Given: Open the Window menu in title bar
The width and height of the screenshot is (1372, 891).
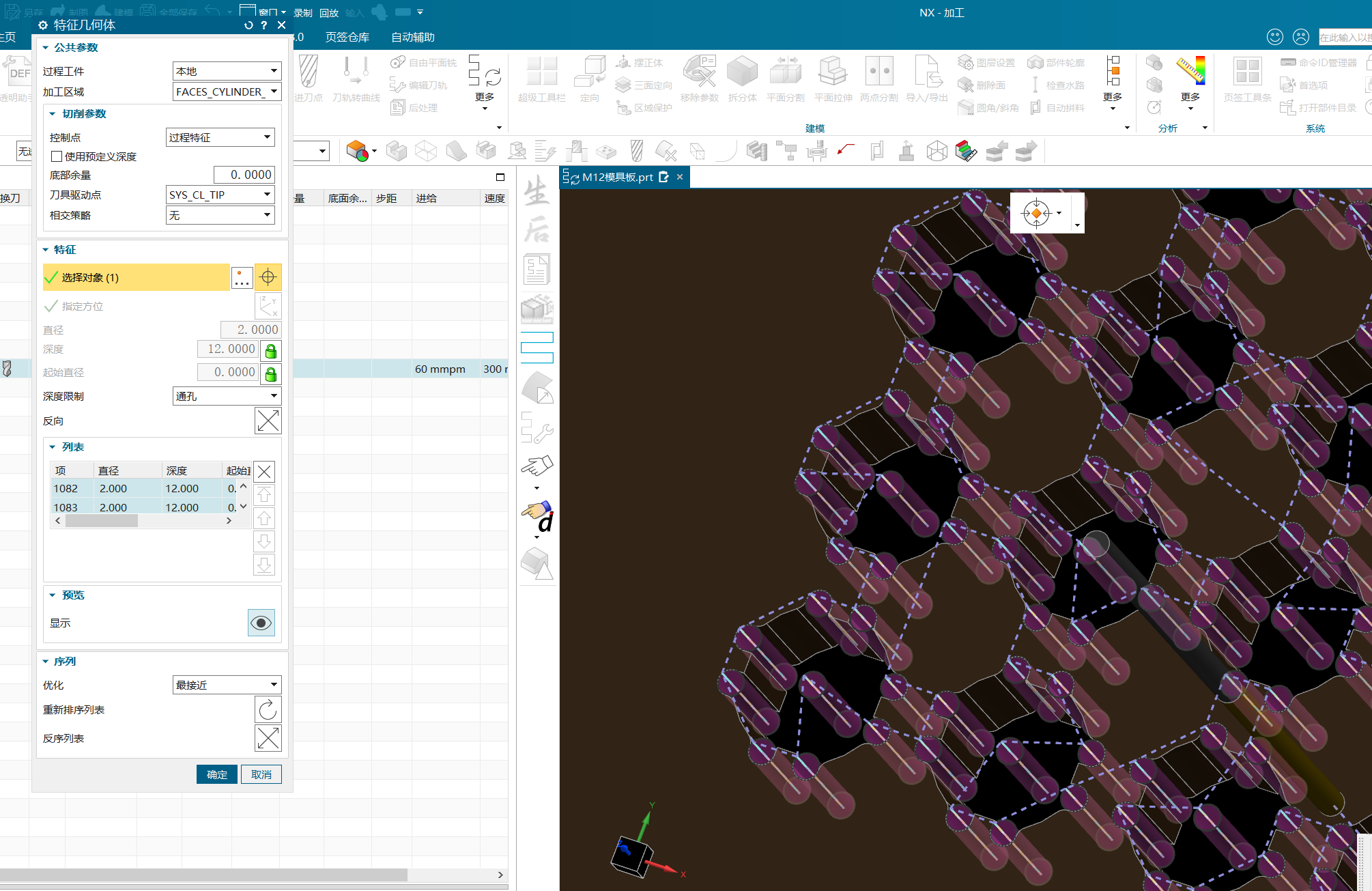Looking at the screenshot, I should [263, 12].
